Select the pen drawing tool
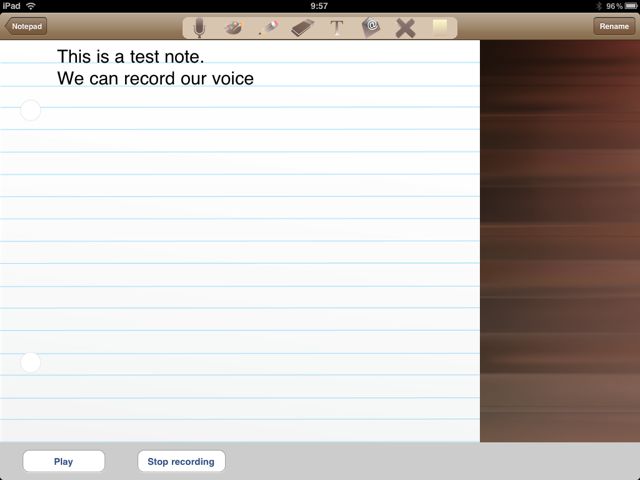This screenshot has width=640, height=480. (x=269, y=27)
